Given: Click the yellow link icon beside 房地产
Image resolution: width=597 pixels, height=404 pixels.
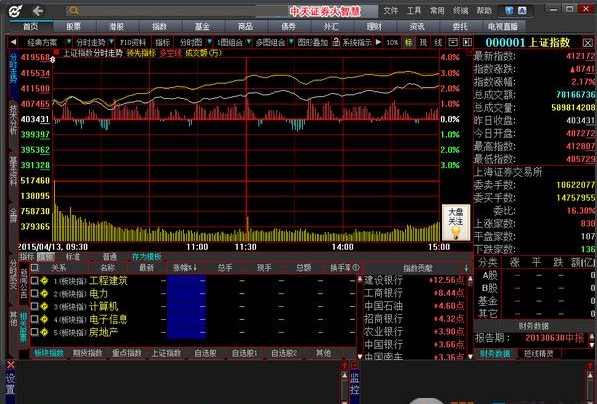Looking at the screenshot, I should [x=45, y=332].
